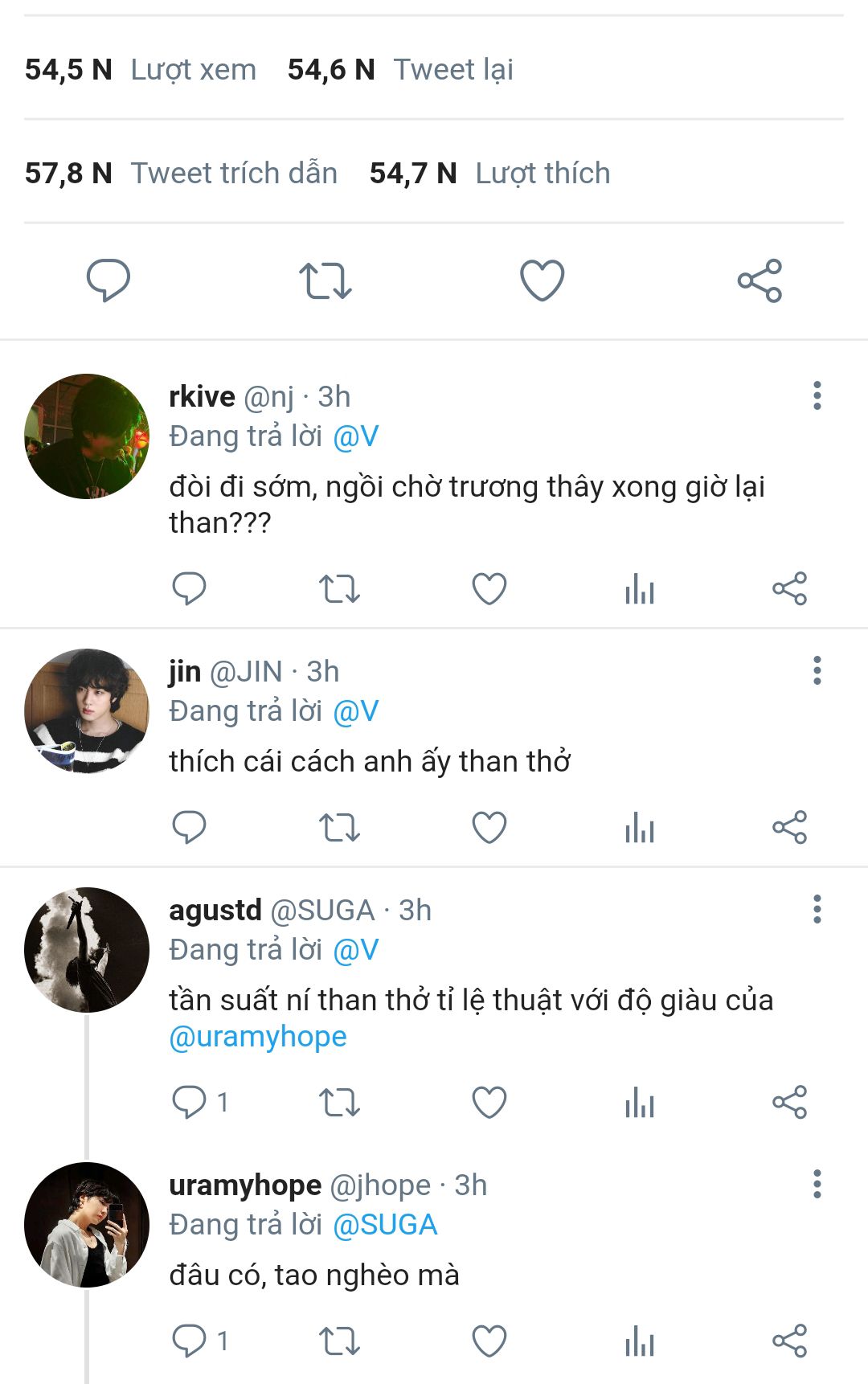
Task: Open the 54,6 N Tweet lại list
Action: point(400,70)
